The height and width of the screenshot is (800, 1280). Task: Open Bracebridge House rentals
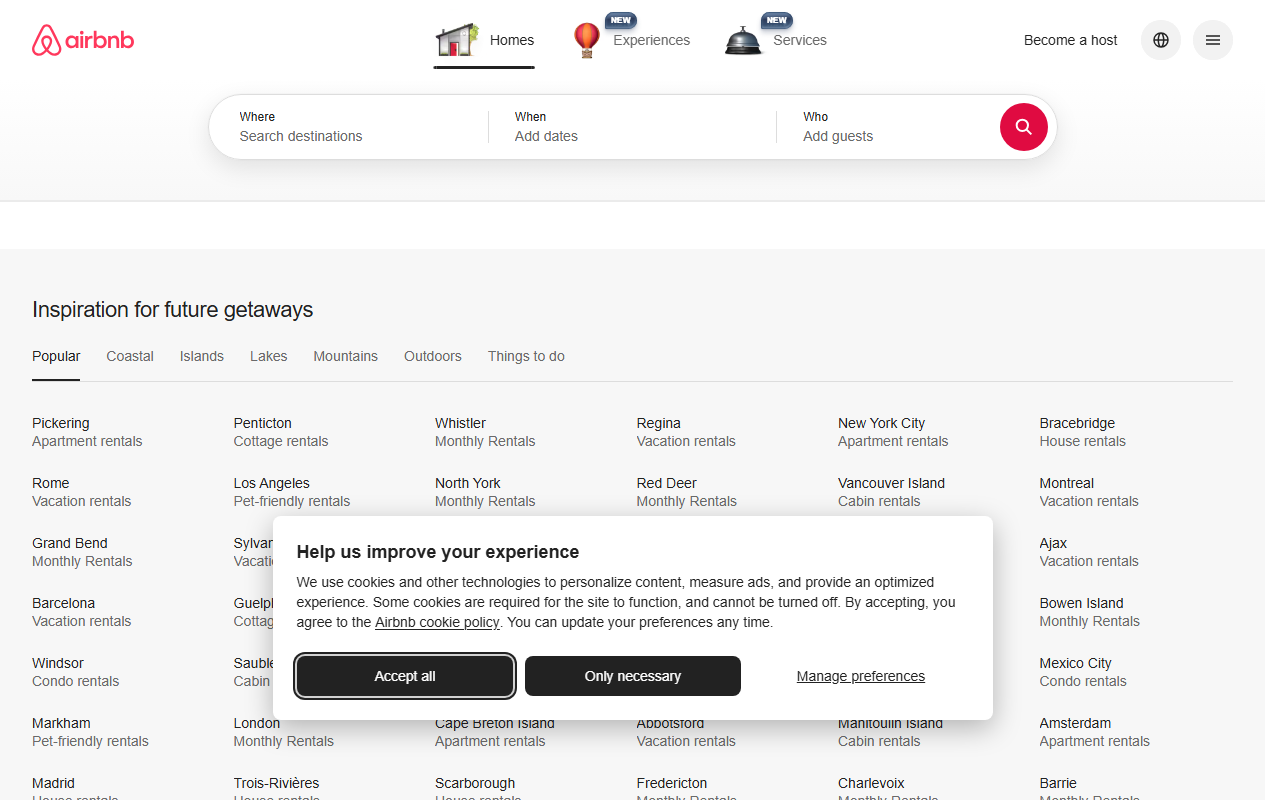1082,432
